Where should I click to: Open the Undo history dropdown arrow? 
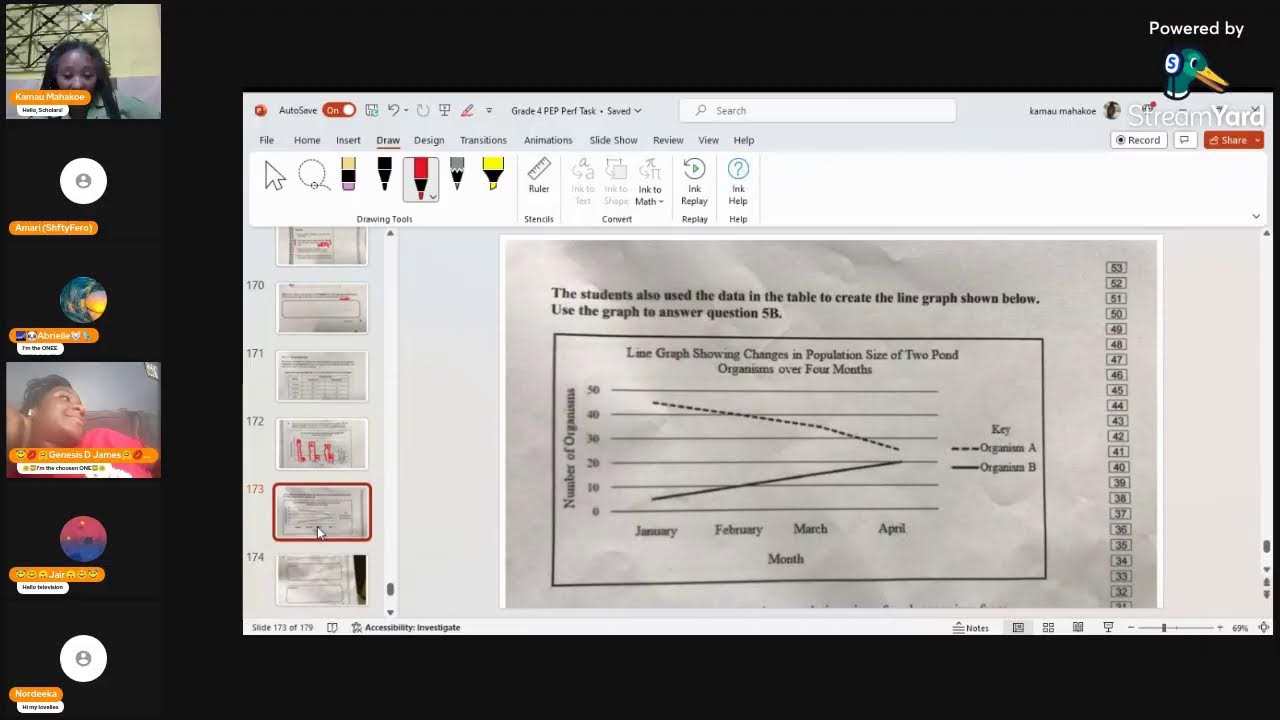406,111
